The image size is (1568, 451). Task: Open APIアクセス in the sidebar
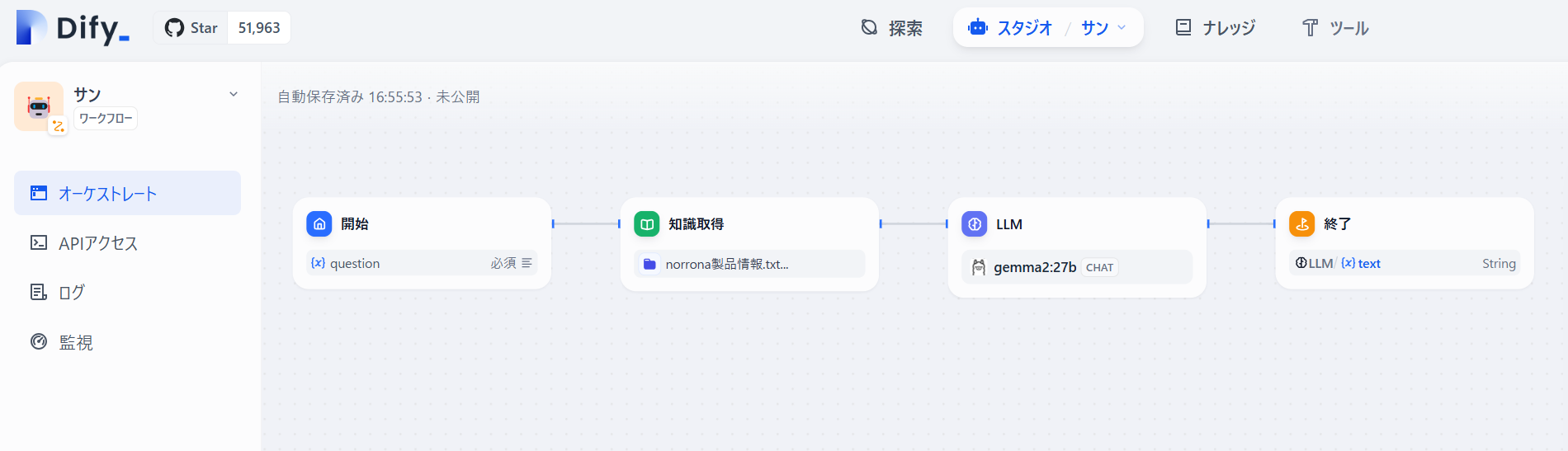click(127, 242)
